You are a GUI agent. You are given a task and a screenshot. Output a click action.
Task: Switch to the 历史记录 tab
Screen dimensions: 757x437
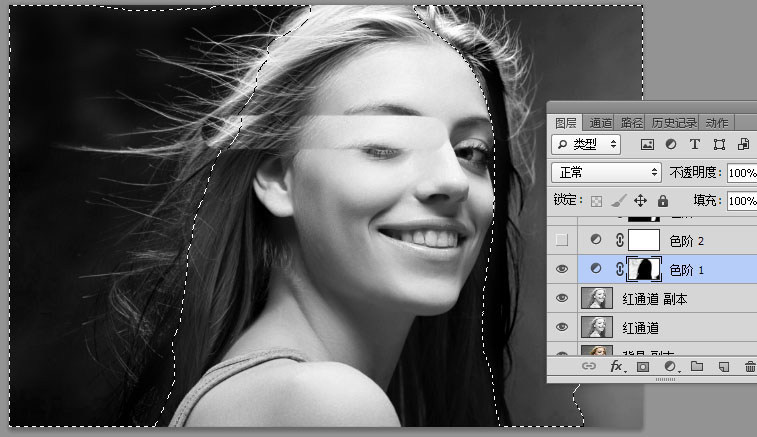pyautogui.click(x=675, y=123)
